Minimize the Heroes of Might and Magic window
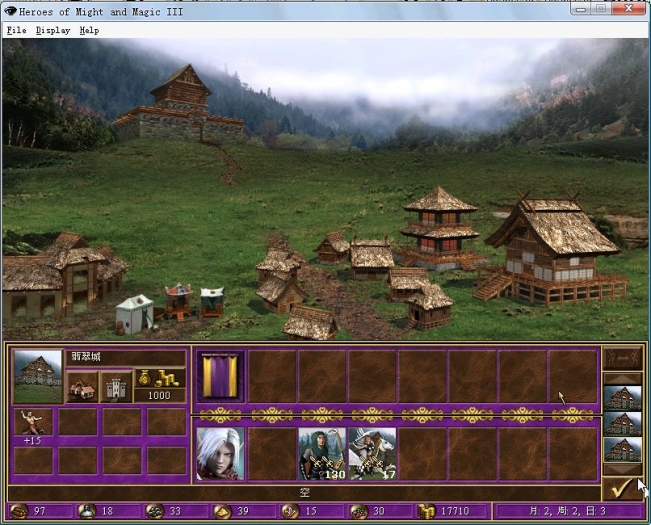The image size is (651, 525). (581, 9)
